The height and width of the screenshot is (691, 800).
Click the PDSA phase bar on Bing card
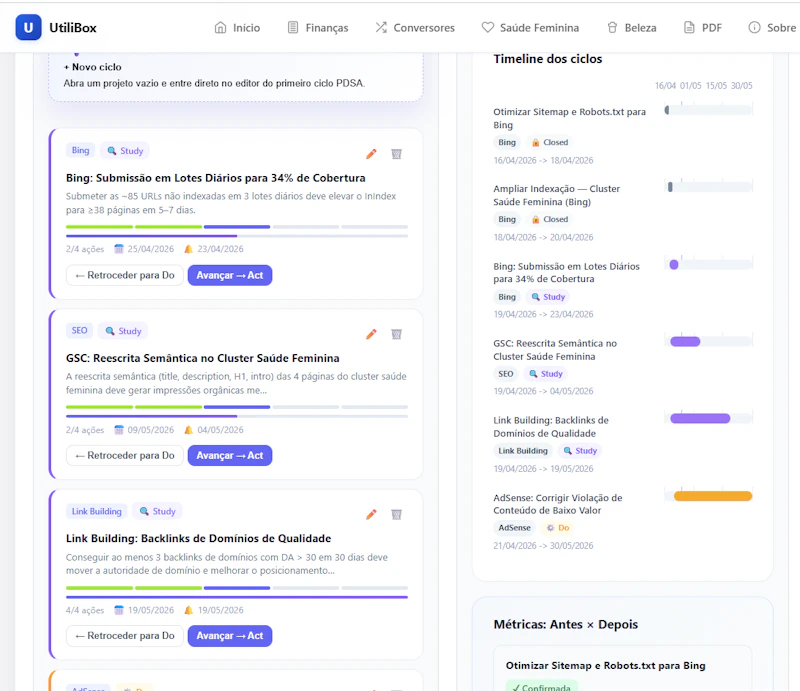237,227
